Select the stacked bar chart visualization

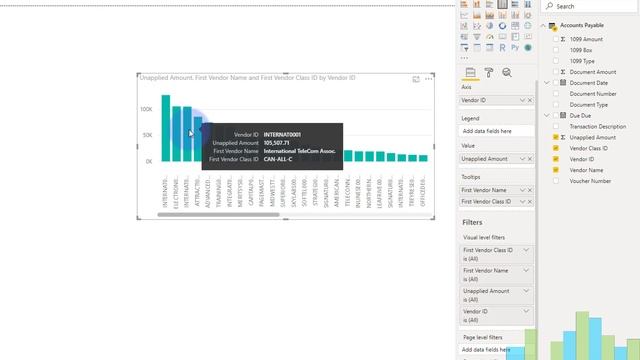(x=464, y=4)
